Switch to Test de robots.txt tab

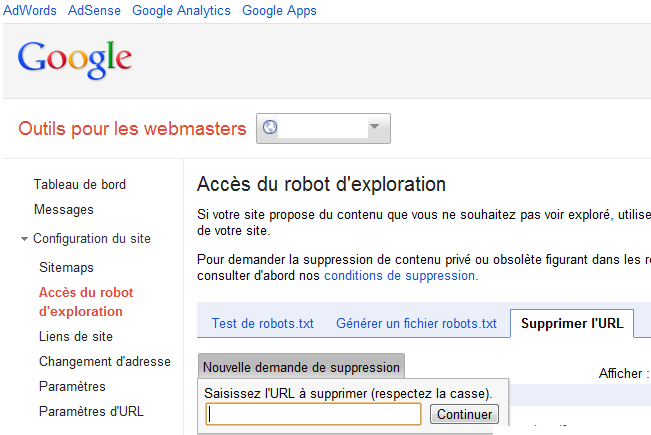click(x=262, y=323)
